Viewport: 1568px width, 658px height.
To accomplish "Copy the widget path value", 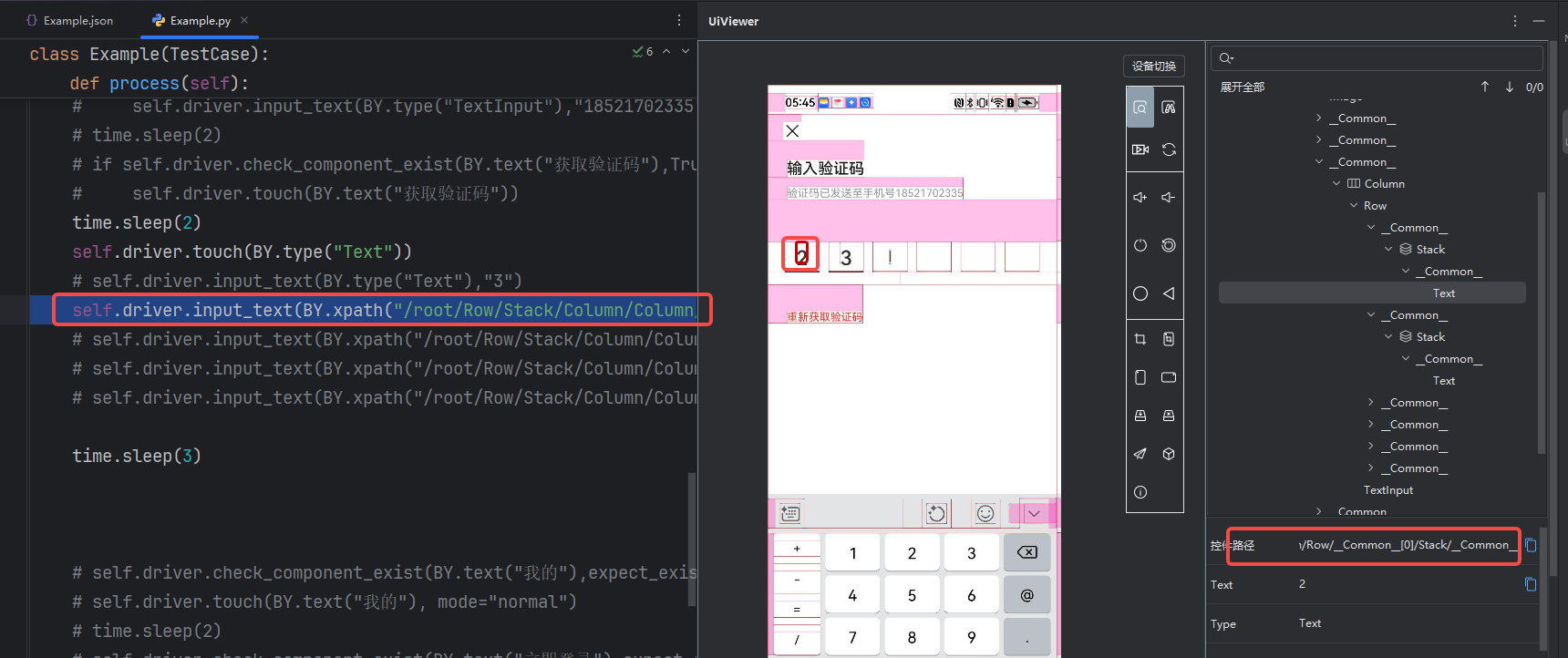I will coord(1531,545).
